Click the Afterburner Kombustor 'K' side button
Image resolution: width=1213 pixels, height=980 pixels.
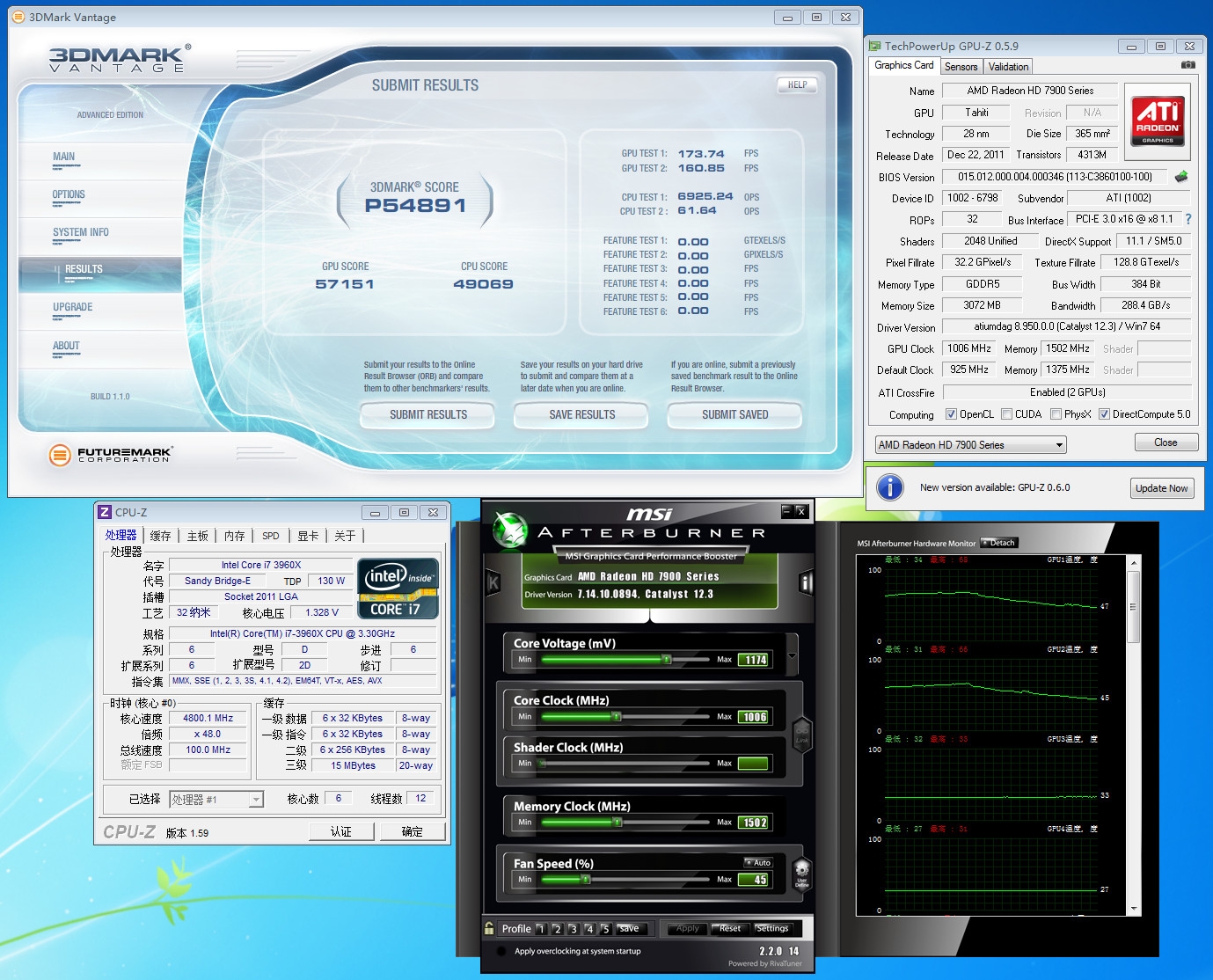tap(493, 582)
